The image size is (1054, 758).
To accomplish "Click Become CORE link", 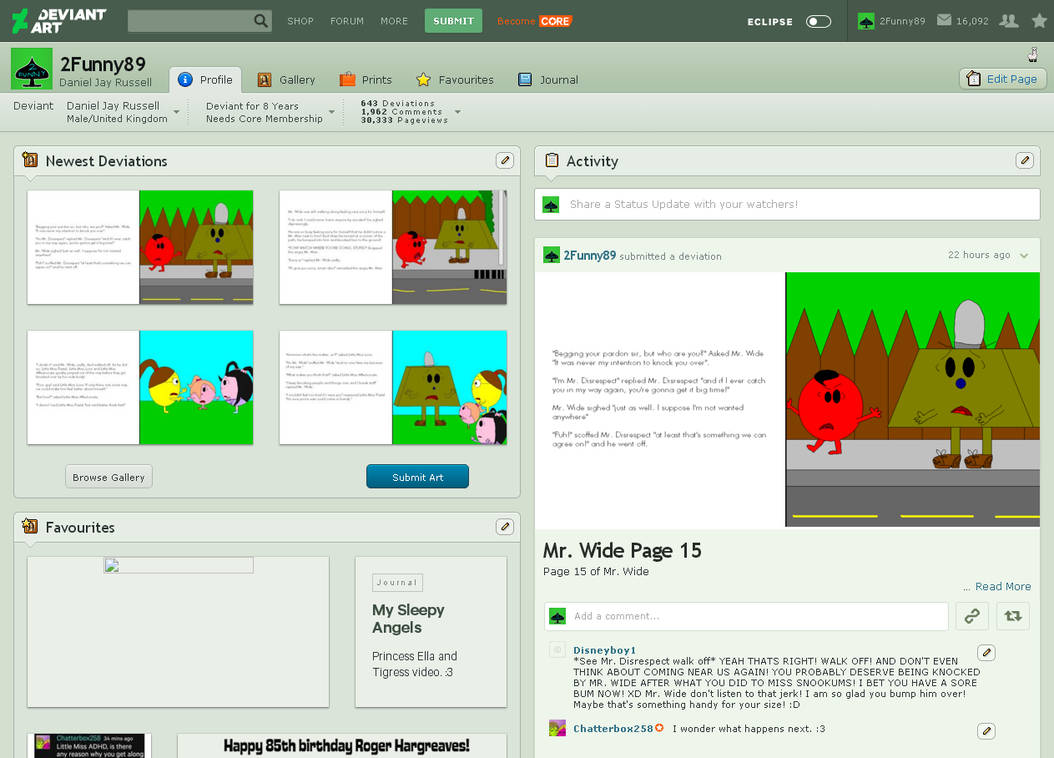I will click(534, 22).
